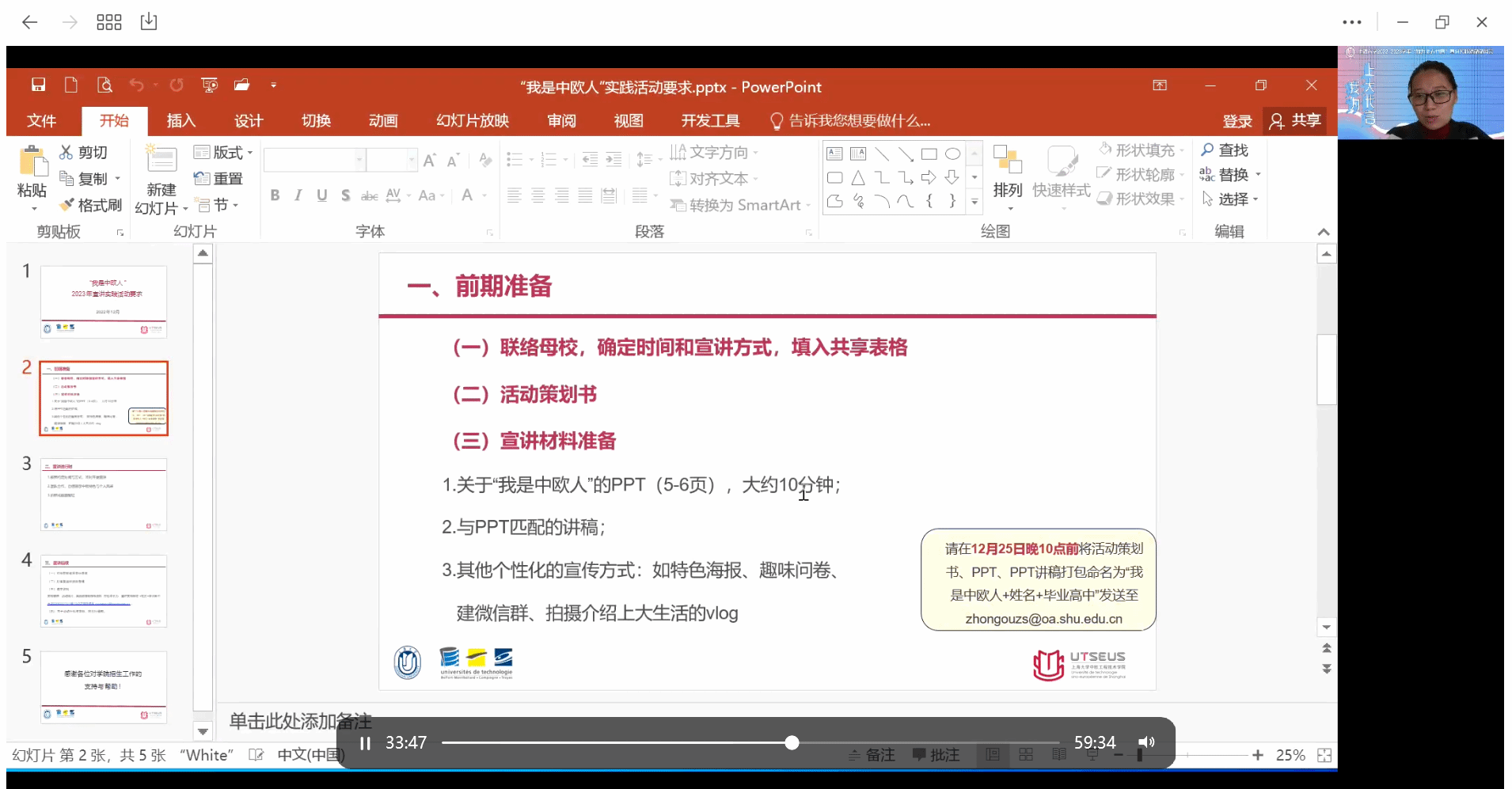Open the Slide Show (幻灯片放映) tab

[x=473, y=120]
